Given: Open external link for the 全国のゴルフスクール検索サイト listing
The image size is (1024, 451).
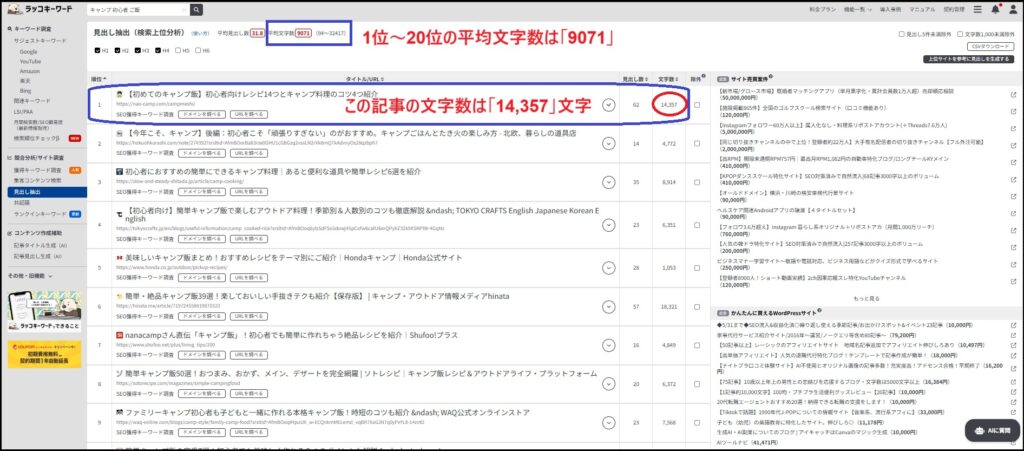Looking at the screenshot, I should [1013, 112].
